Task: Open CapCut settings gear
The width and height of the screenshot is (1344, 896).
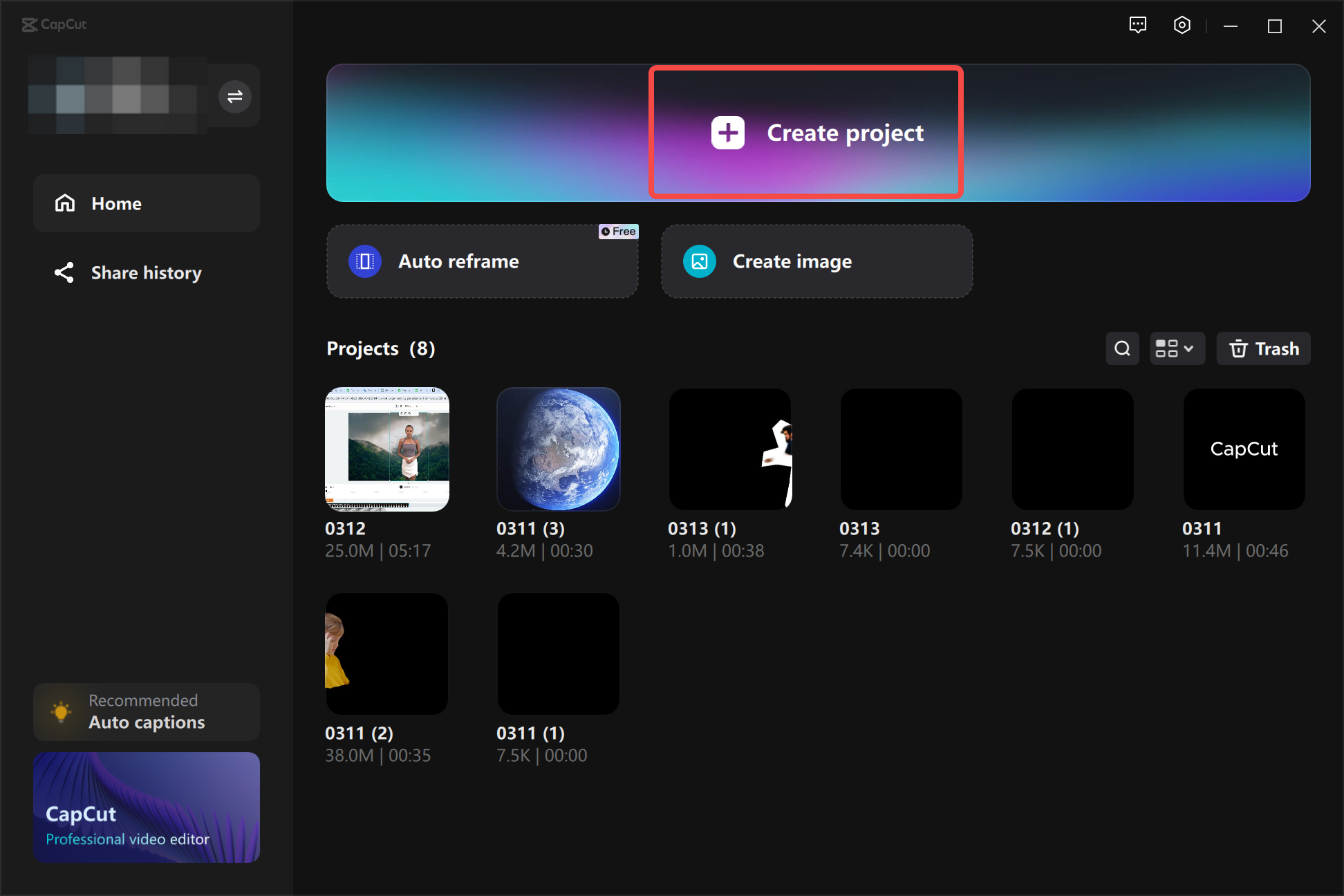Action: 1182,25
